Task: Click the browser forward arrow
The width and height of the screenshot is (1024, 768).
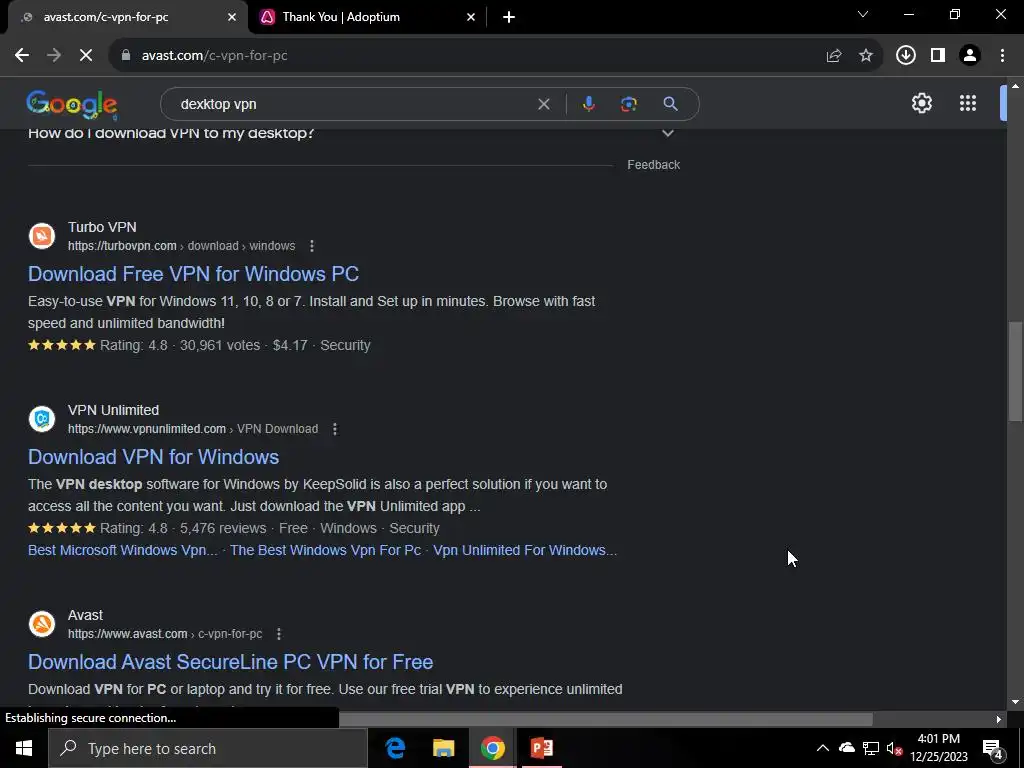Action: 54,56
